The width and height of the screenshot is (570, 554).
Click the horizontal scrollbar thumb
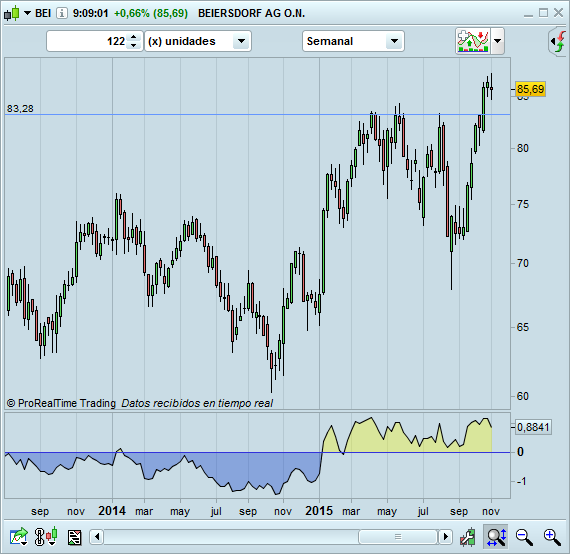[398, 537]
